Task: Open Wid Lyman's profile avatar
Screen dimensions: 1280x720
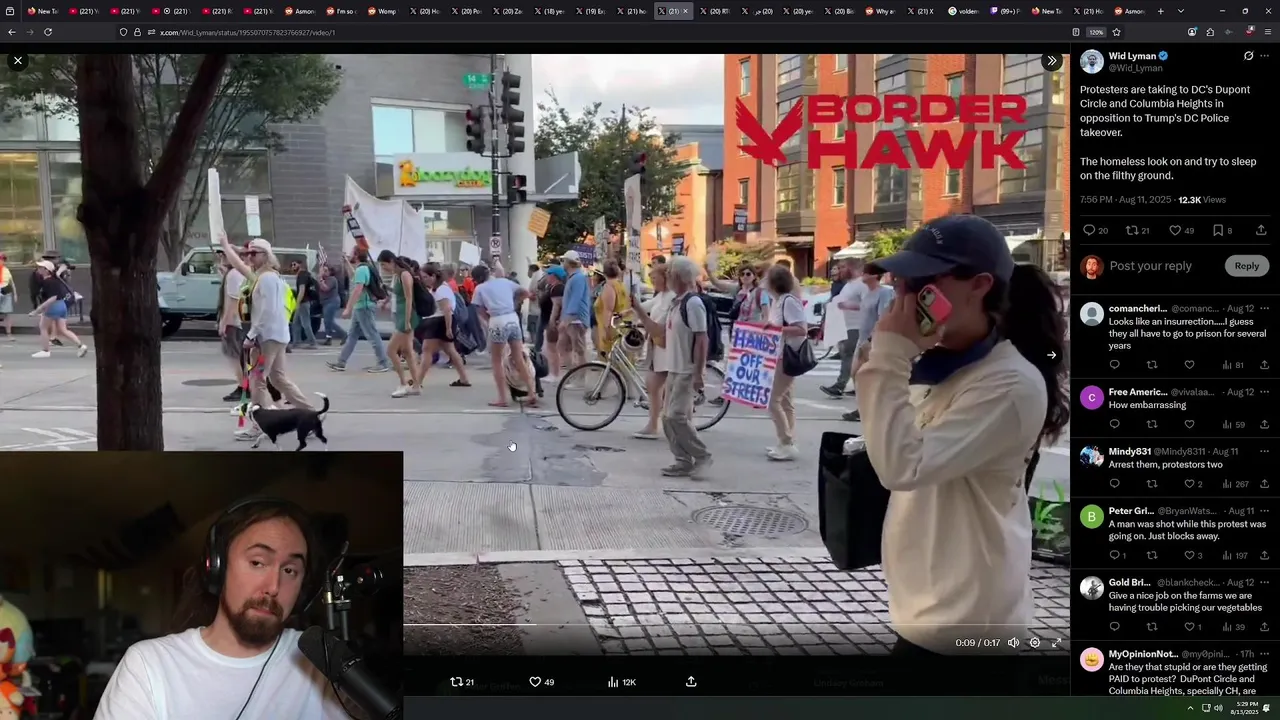Action: pyautogui.click(x=1092, y=62)
